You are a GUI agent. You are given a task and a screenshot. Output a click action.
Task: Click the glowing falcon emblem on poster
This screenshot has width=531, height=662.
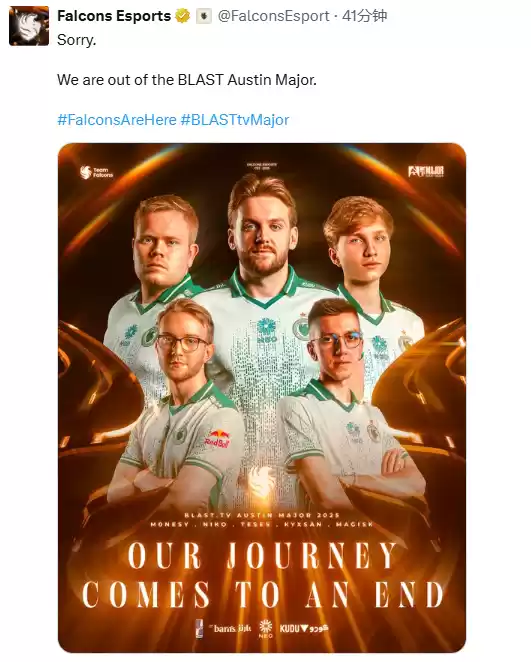point(261,481)
